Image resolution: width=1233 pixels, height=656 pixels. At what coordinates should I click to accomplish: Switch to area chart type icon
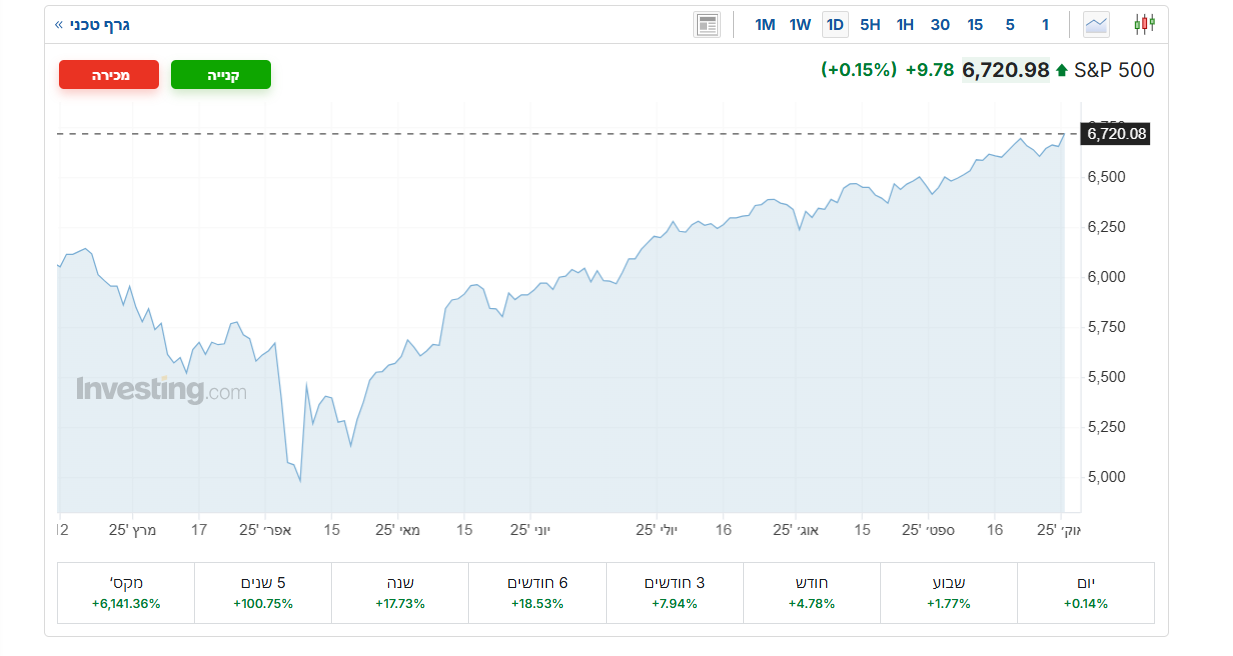(x=1097, y=25)
